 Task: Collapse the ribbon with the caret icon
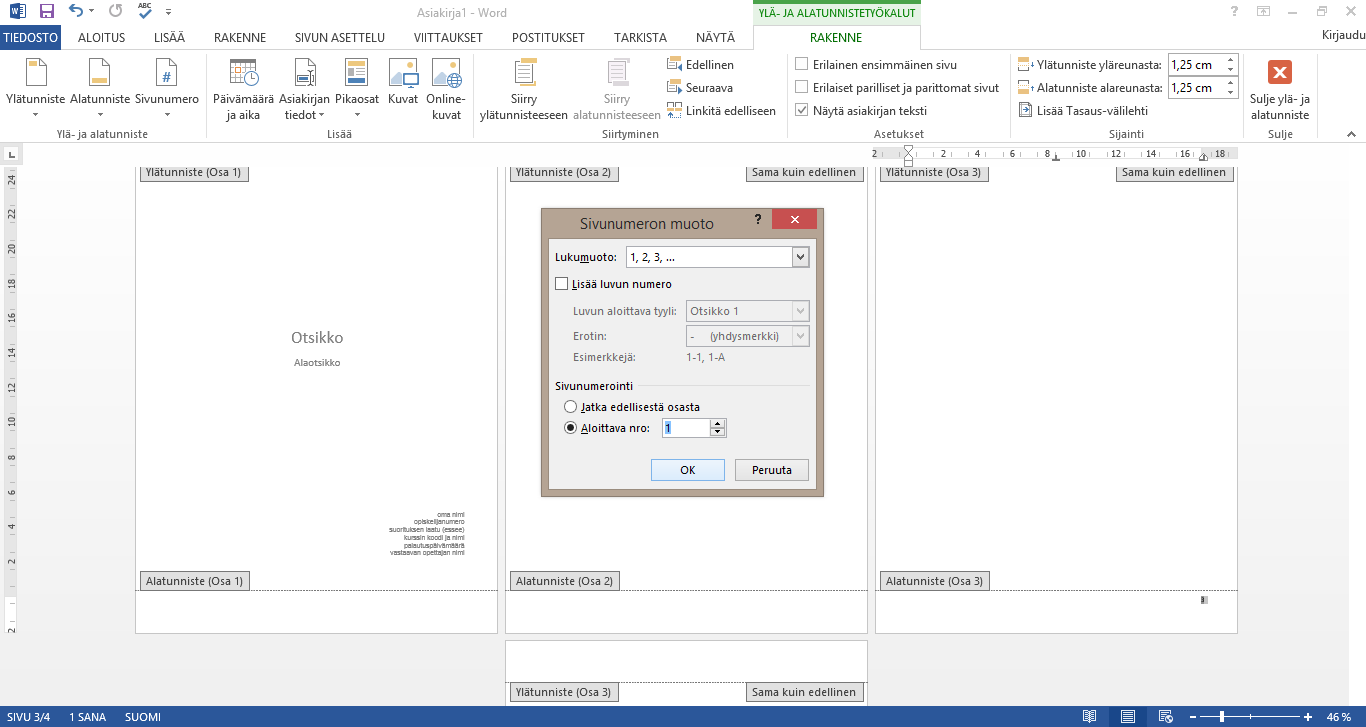tap(1352, 133)
